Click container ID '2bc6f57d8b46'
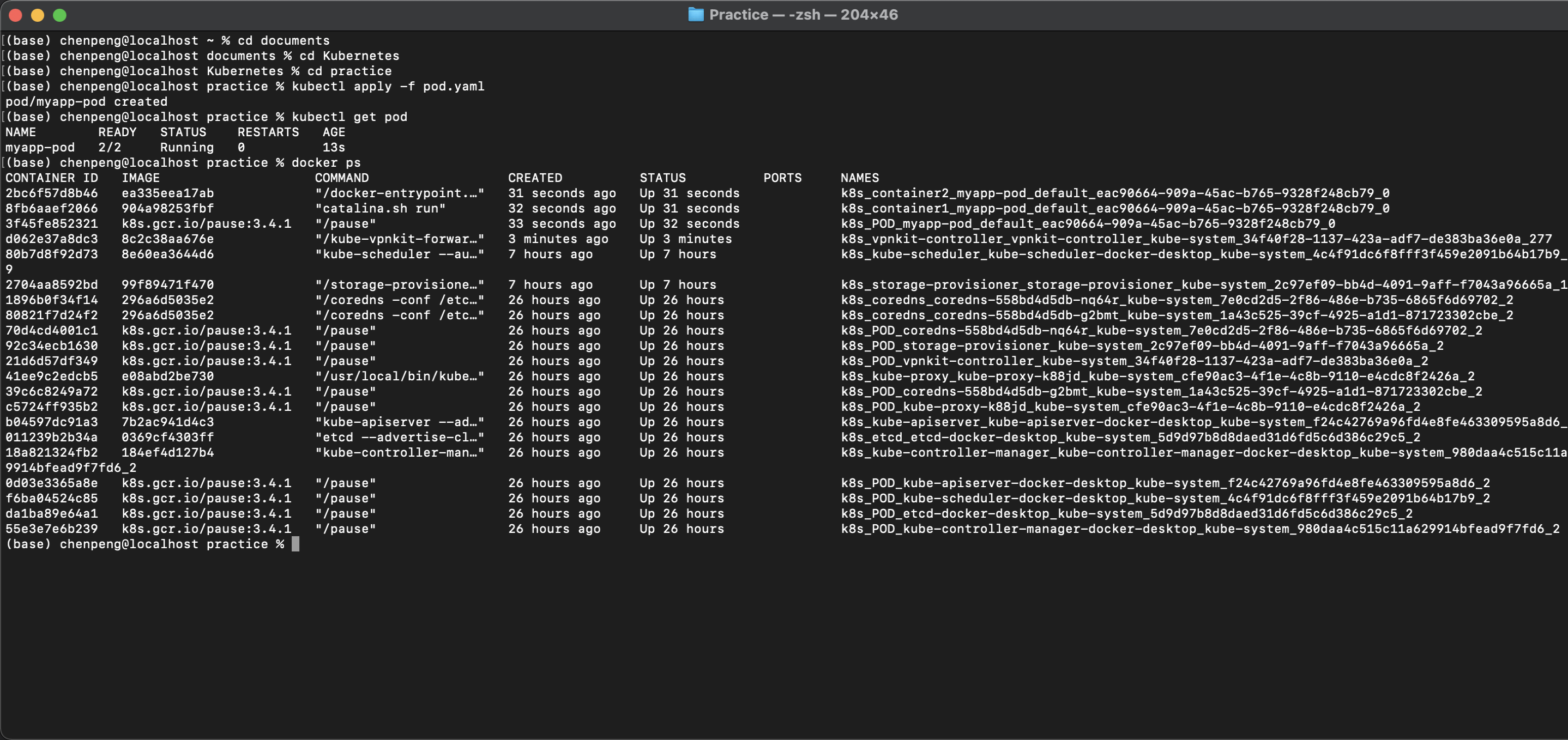 tap(52, 193)
